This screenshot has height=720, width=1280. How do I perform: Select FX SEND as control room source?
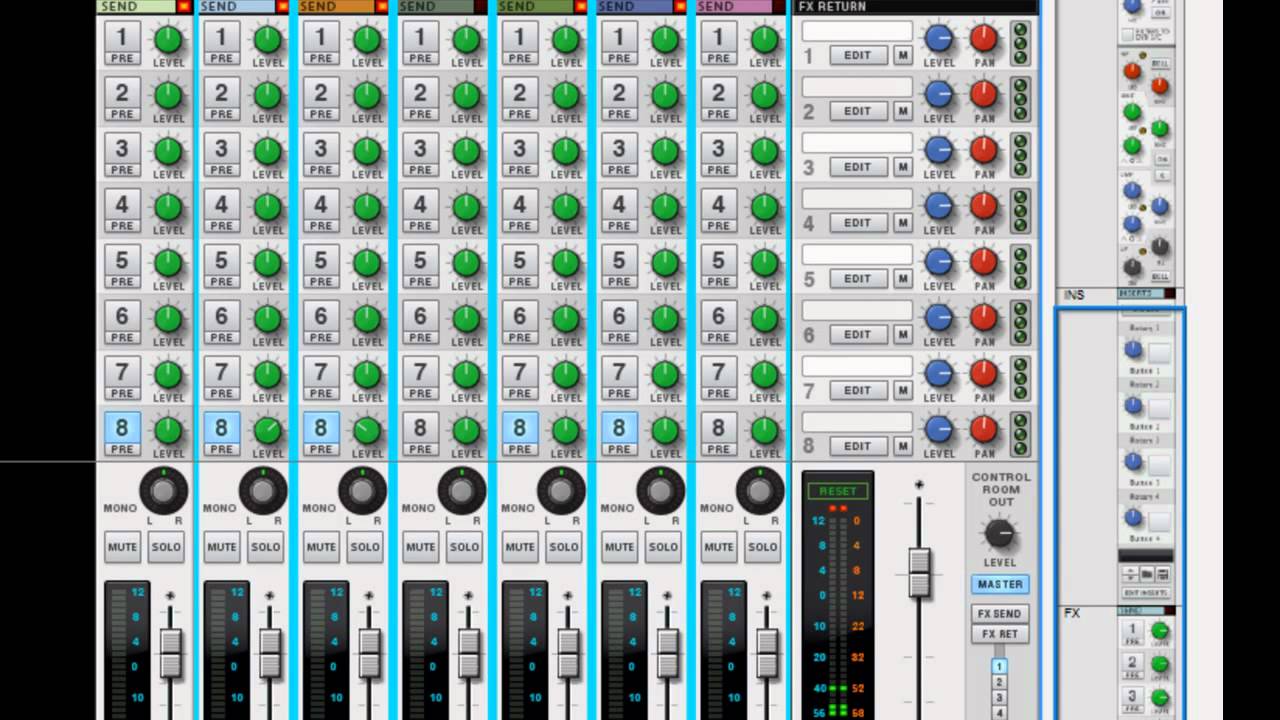999,613
